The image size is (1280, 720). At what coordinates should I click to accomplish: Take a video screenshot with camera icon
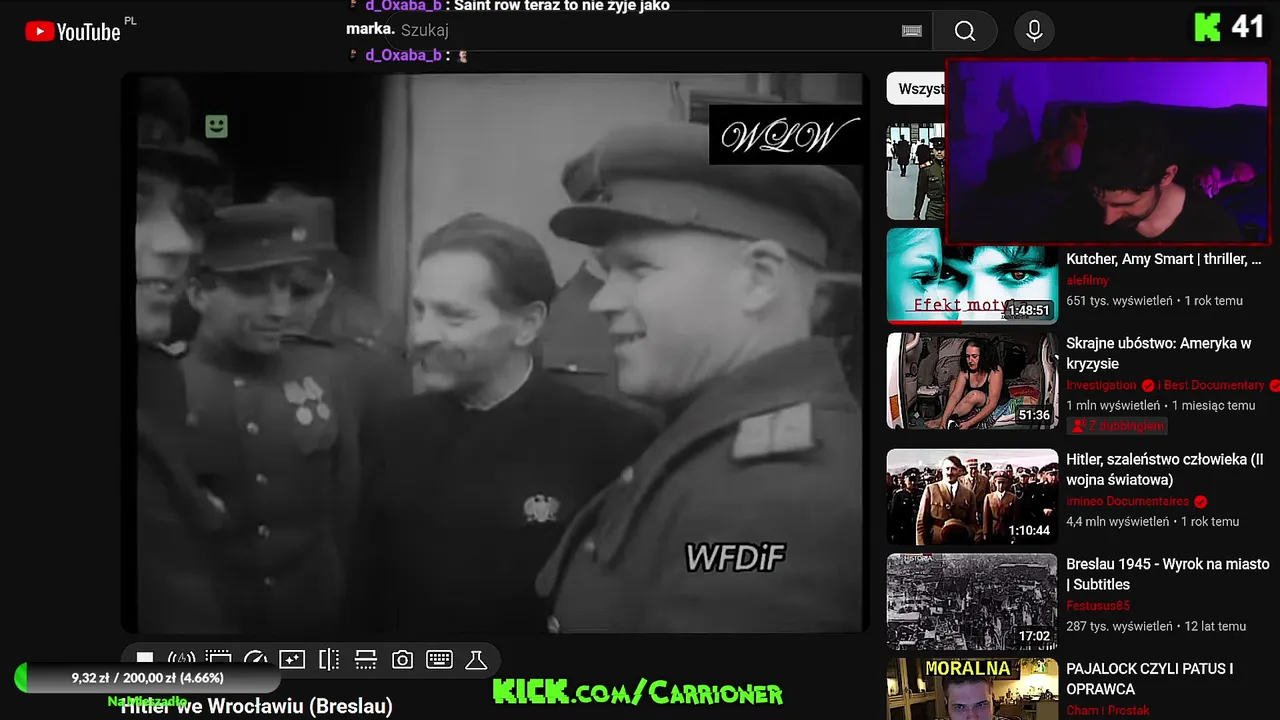(402, 659)
